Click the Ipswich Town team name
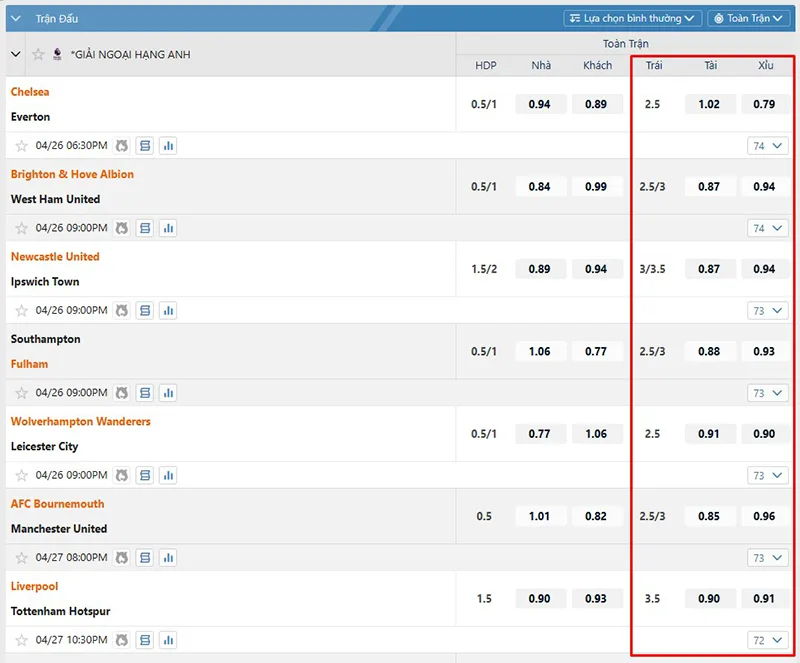800x663 pixels. tap(45, 282)
